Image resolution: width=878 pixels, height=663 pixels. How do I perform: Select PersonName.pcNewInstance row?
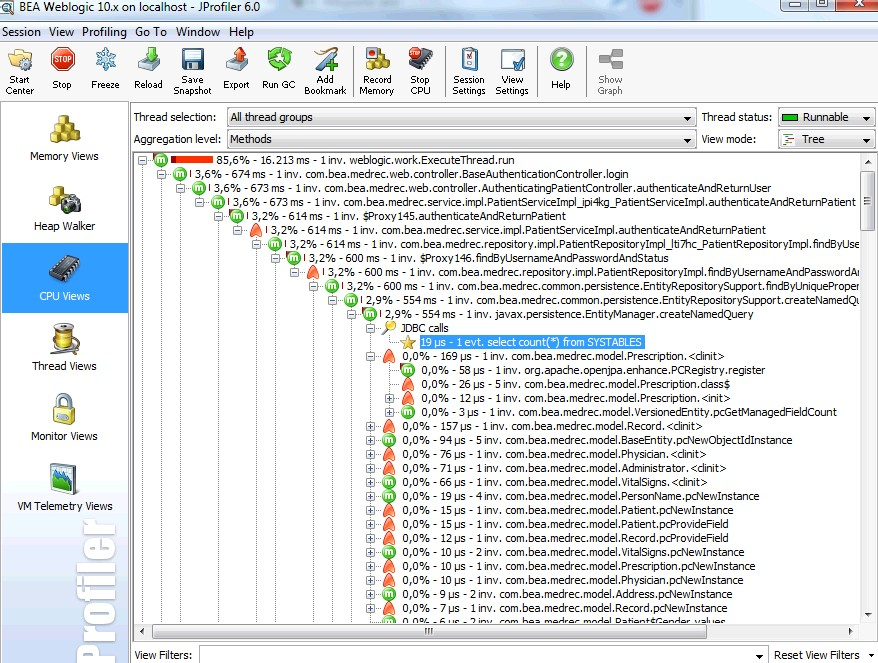(x=580, y=496)
